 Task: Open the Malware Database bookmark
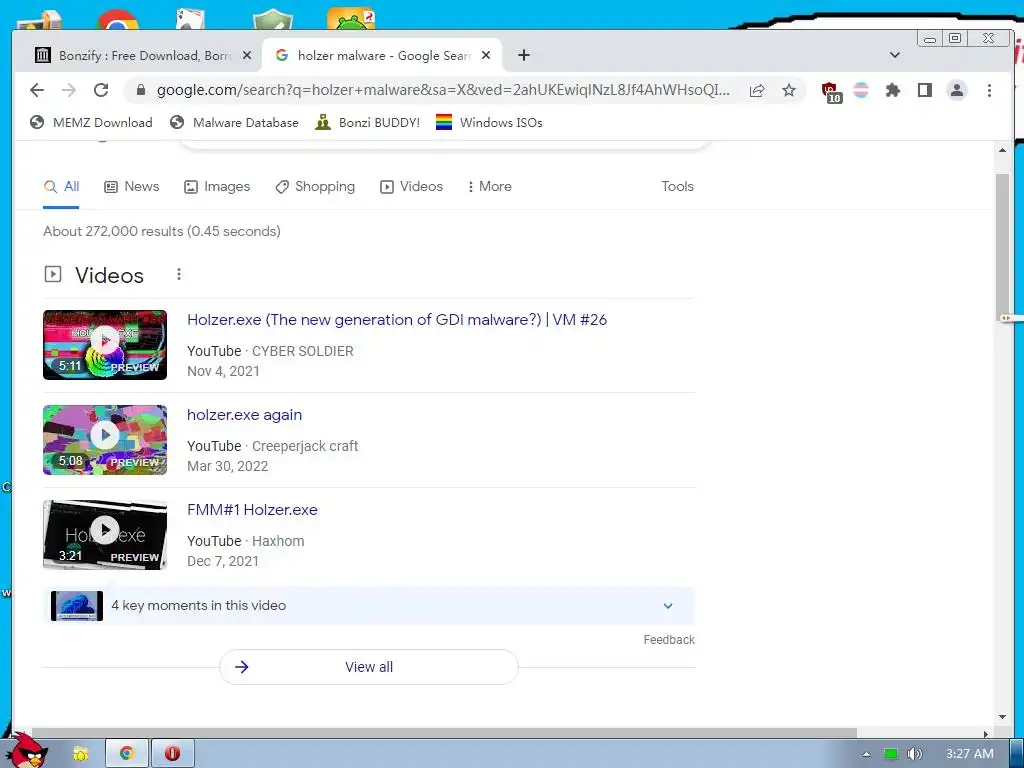point(234,122)
